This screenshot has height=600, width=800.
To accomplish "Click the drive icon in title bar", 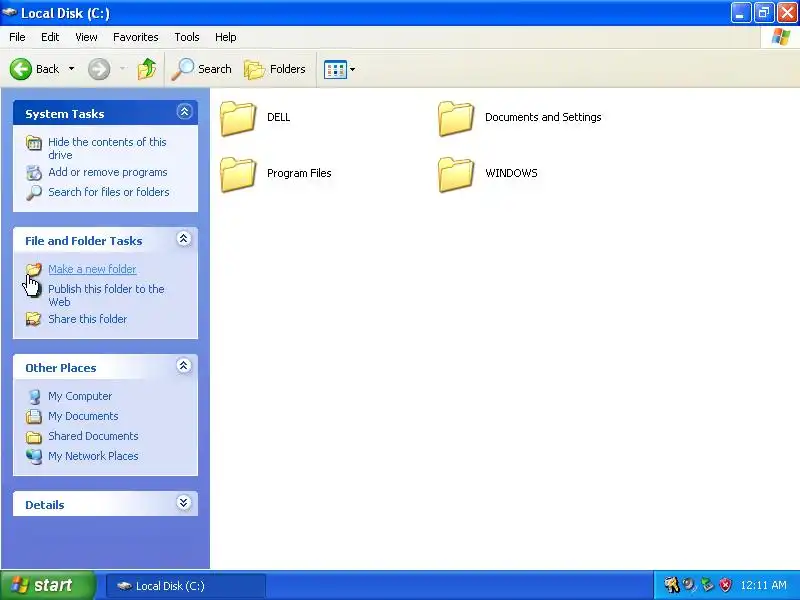I will point(9,12).
